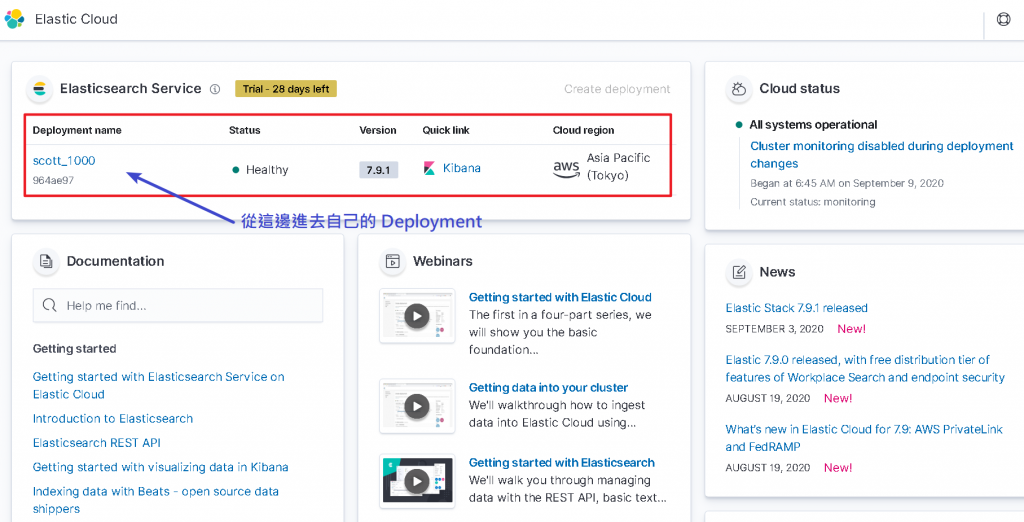This screenshot has width=1024, height=522.
Task: Click the Cloud region column header
Action: [x=584, y=130]
